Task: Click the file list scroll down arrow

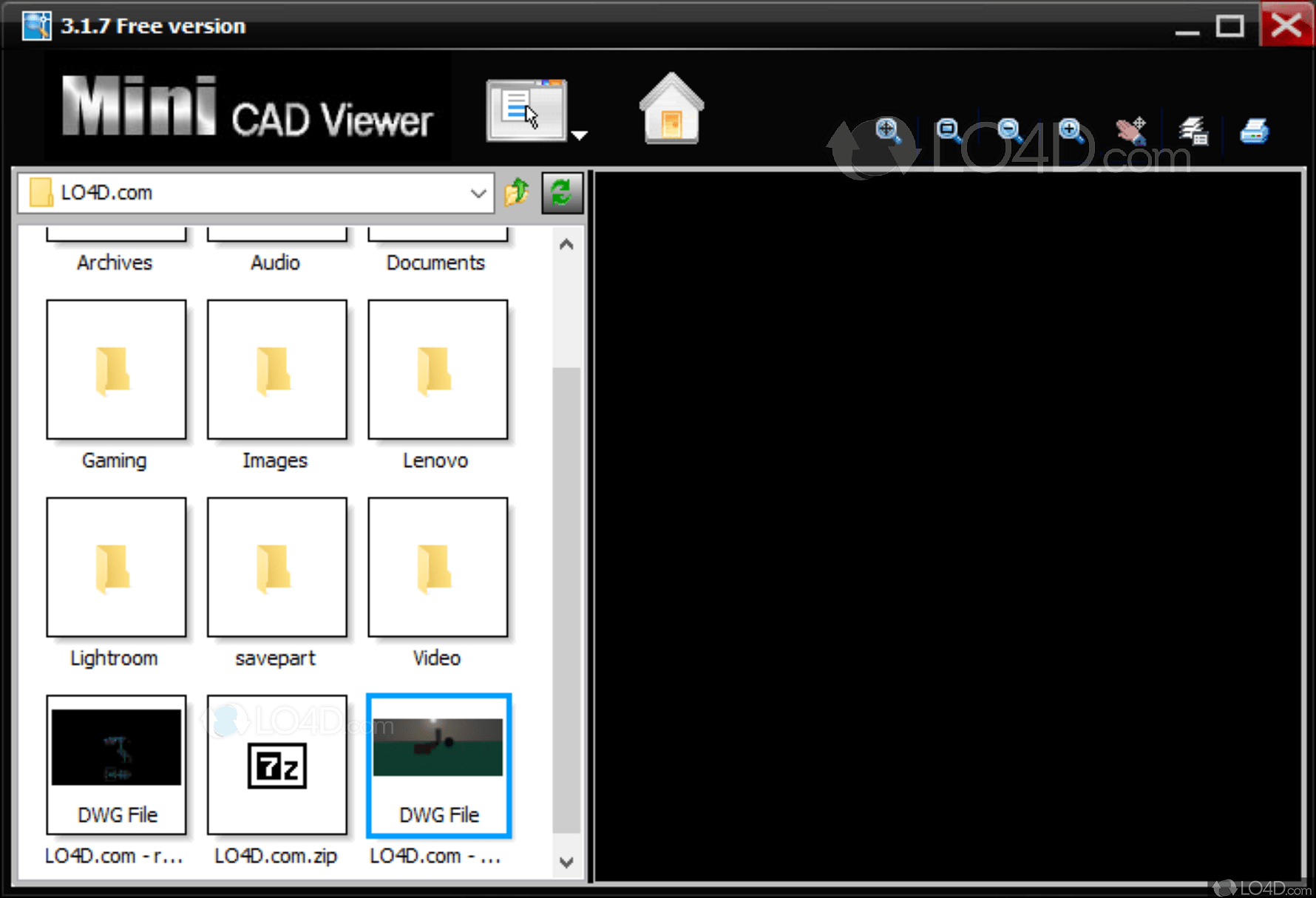Action: tap(566, 862)
